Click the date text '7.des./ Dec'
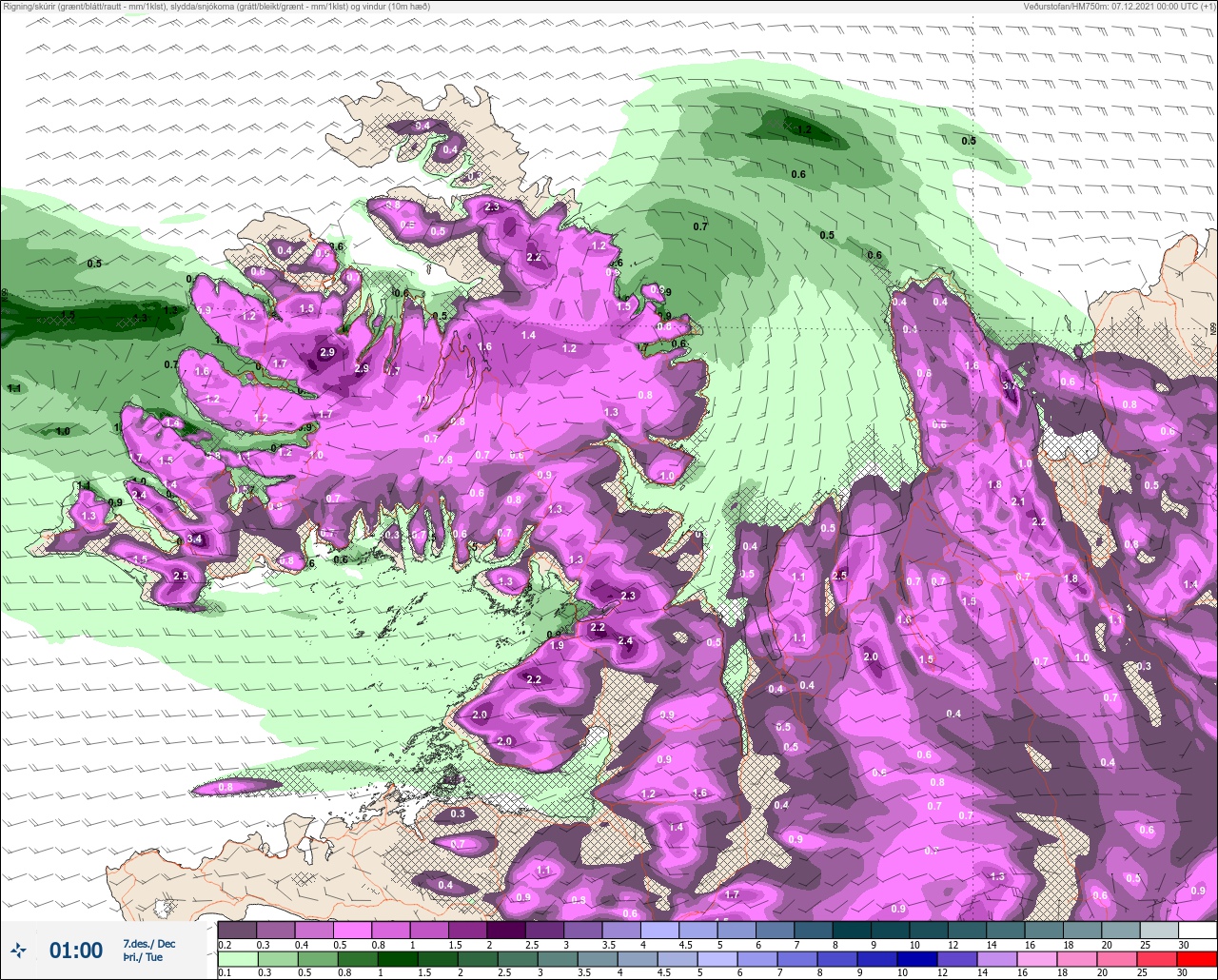 click(149, 944)
